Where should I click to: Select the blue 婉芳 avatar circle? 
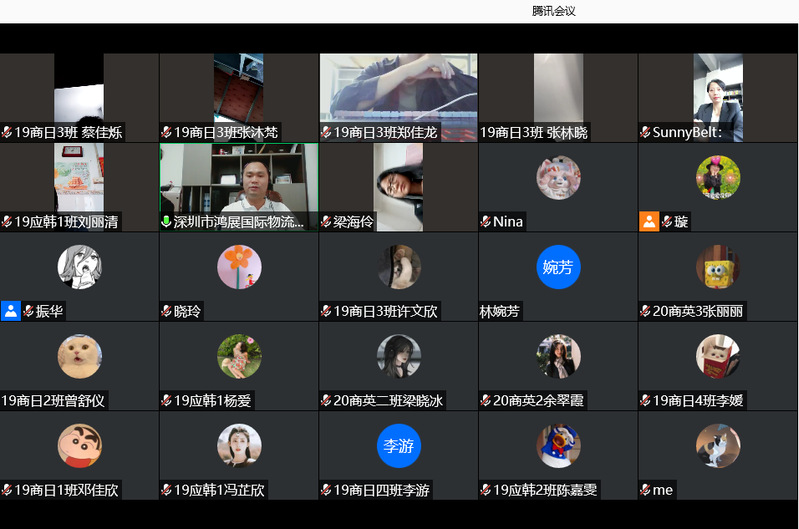pyautogui.click(x=558, y=267)
